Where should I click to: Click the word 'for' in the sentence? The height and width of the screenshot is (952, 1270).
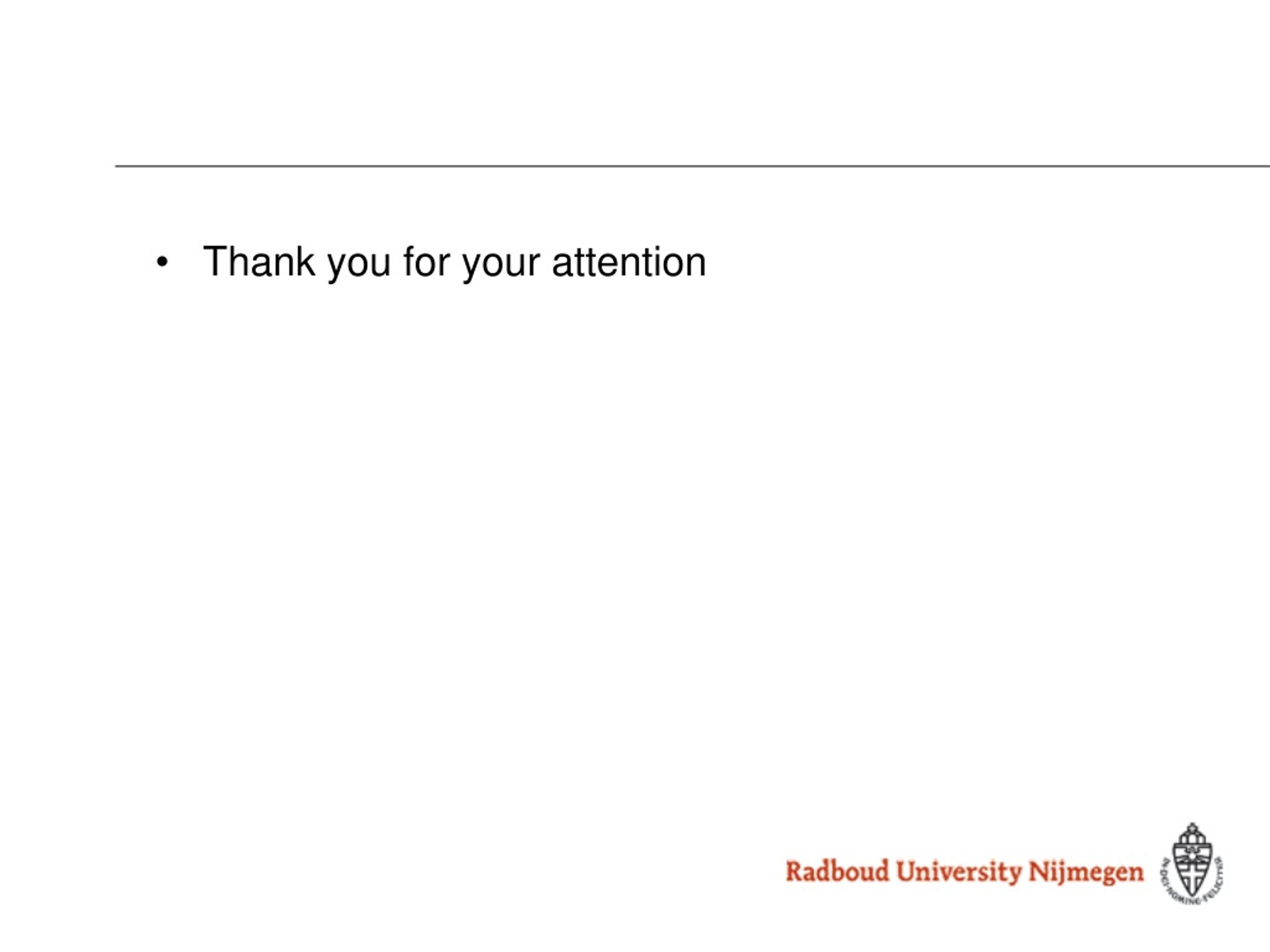coord(426,262)
